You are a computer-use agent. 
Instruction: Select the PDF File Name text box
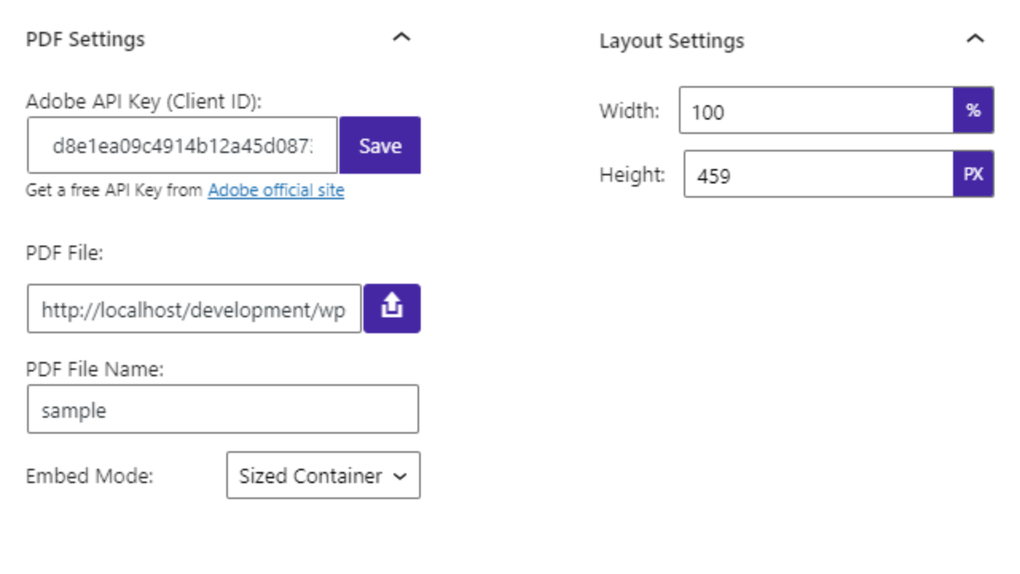click(222, 410)
